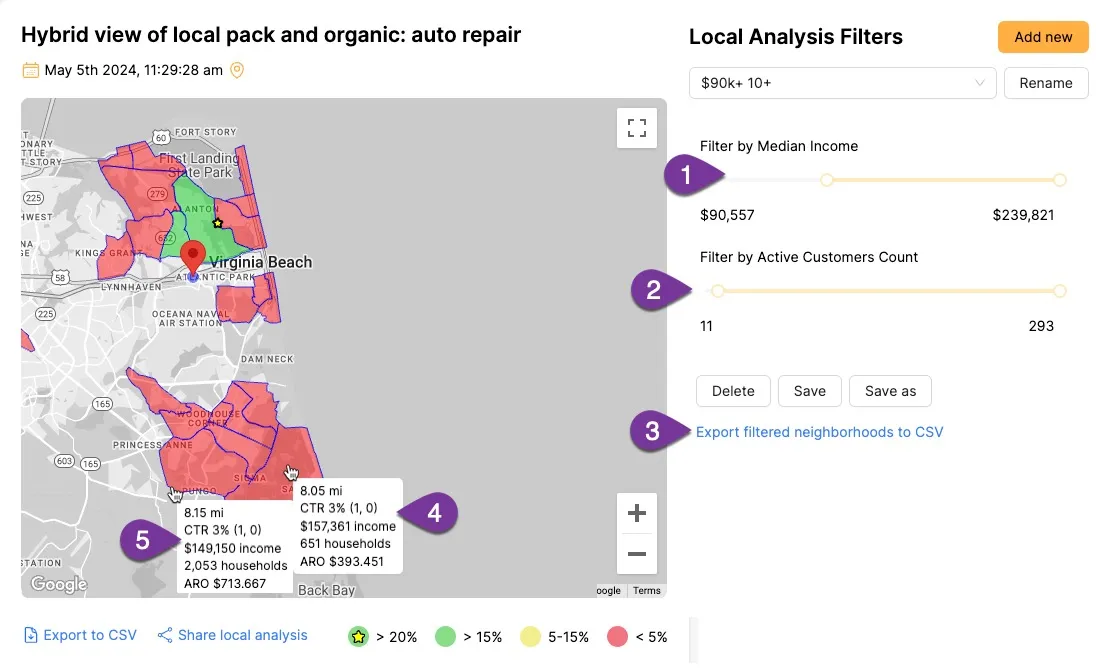Image resolution: width=1096 pixels, height=671 pixels.
Task: Save the current filter
Action: coord(809,391)
